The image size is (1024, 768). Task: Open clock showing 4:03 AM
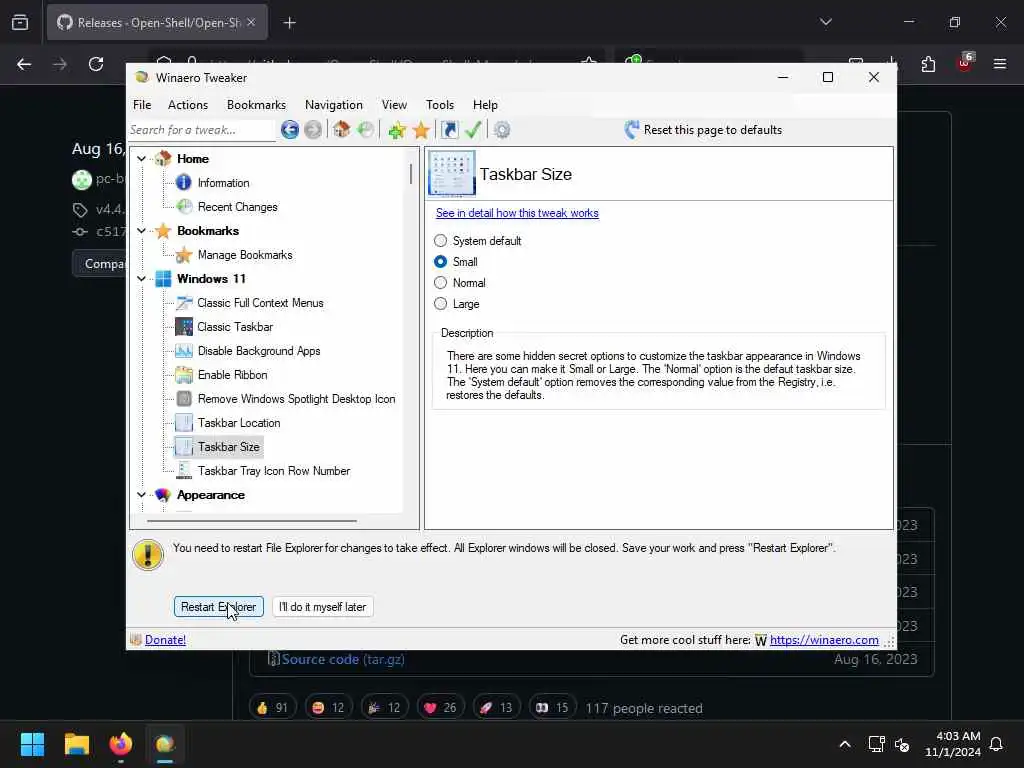[952, 744]
